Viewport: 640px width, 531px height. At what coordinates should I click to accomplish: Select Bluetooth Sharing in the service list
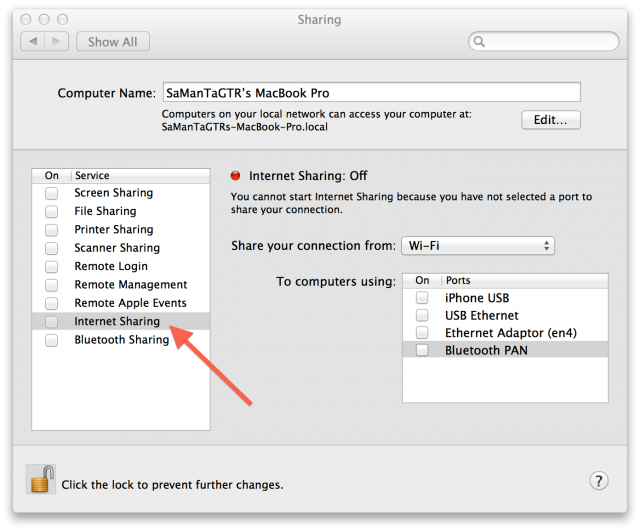[121, 340]
